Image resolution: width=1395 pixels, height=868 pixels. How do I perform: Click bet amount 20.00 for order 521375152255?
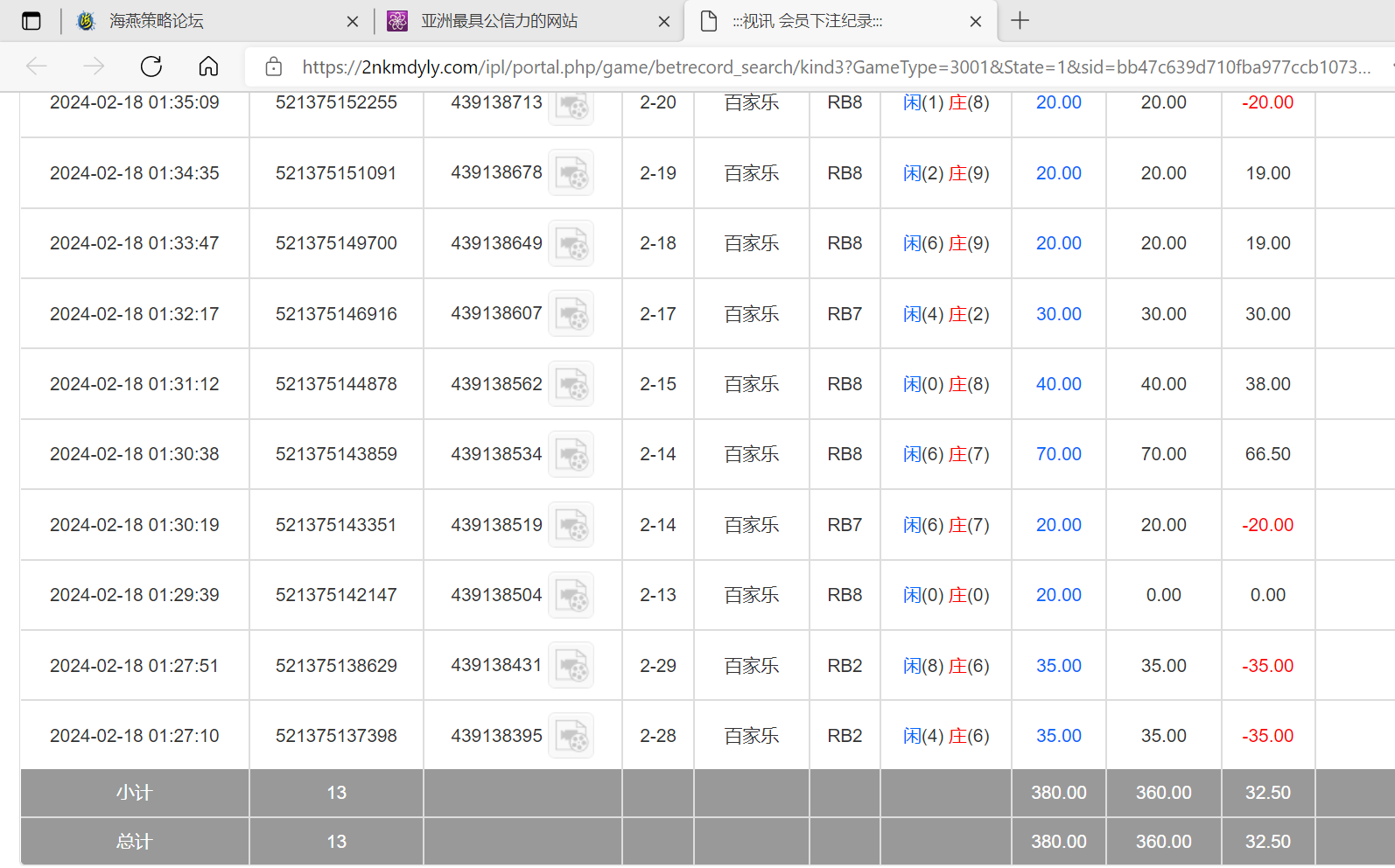1059,102
